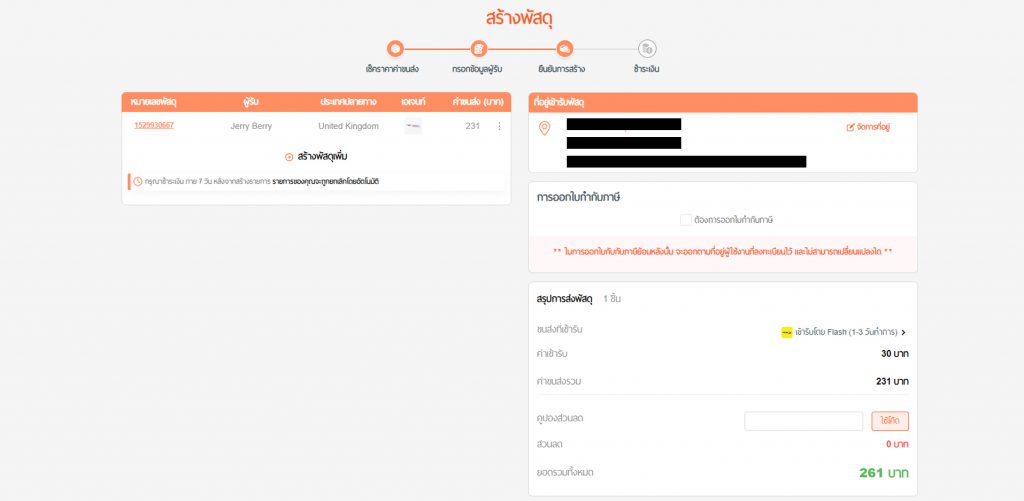Click the plus icon to create another parcel
Image resolution: width=1024 pixels, height=501 pixels.
289,157
